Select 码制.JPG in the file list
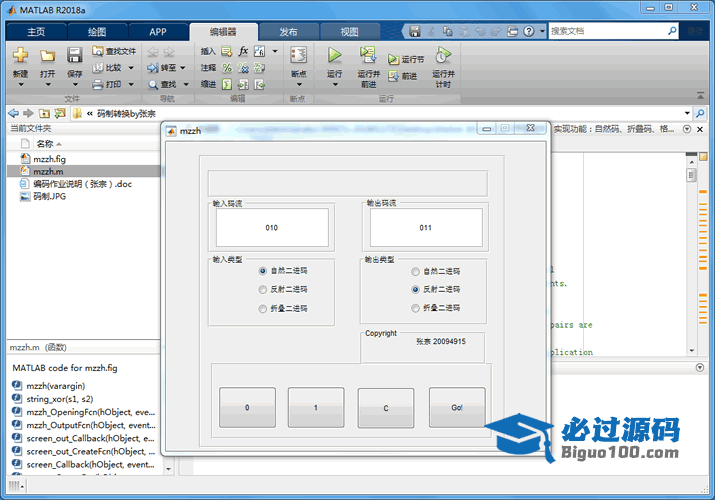715x500 pixels. [x=49, y=196]
